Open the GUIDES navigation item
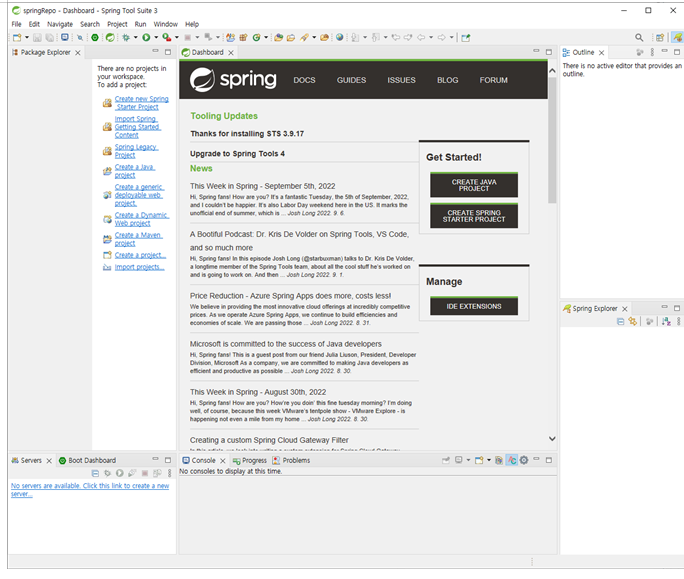Screen dimensions: 684x579 pos(351,80)
